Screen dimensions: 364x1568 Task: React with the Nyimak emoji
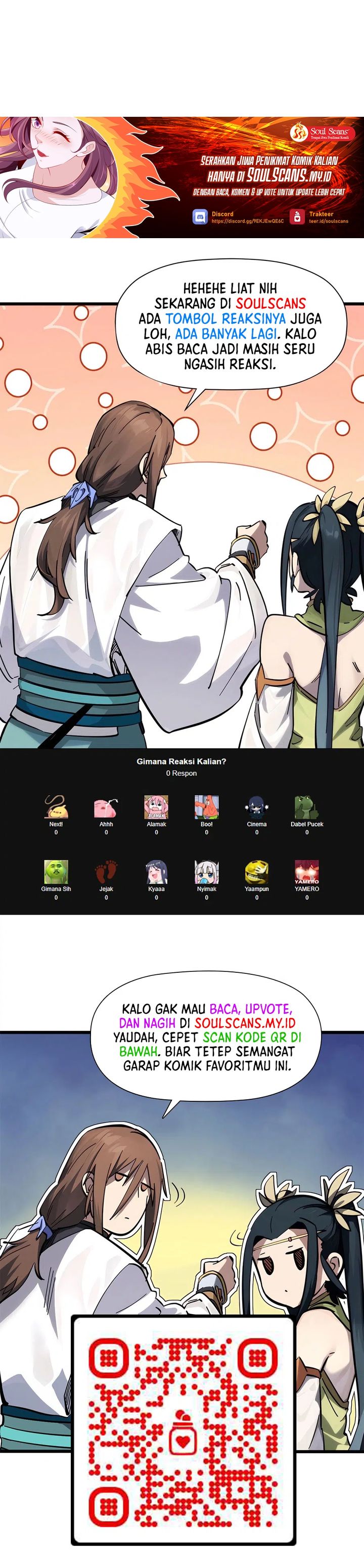pyautogui.click(x=206, y=872)
